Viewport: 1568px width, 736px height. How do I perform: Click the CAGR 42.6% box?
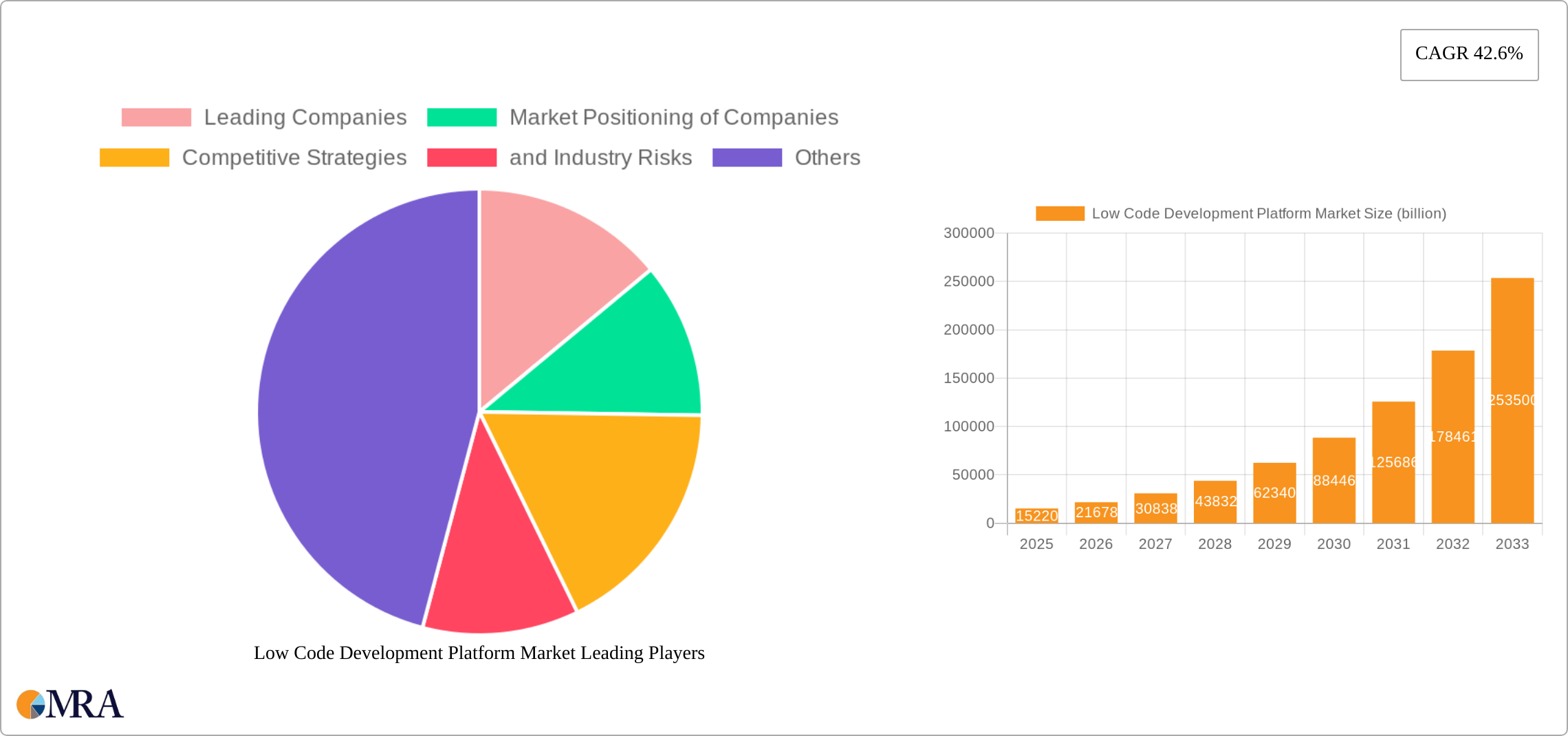pos(1469,54)
